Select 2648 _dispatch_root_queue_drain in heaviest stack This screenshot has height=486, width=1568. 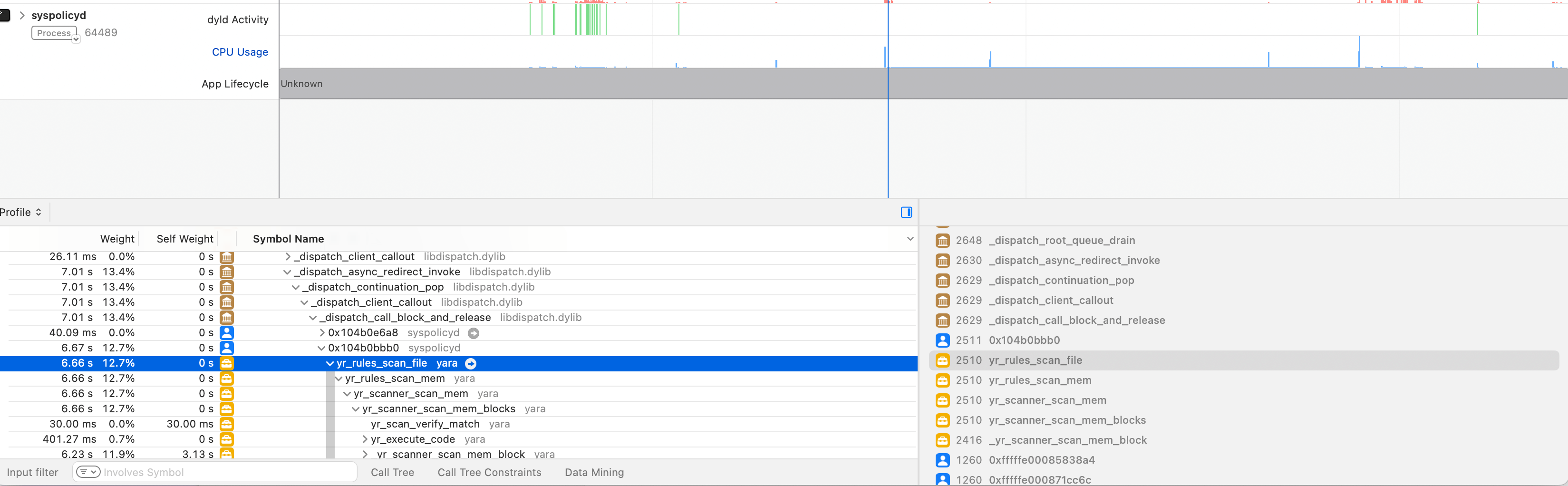(1244, 240)
